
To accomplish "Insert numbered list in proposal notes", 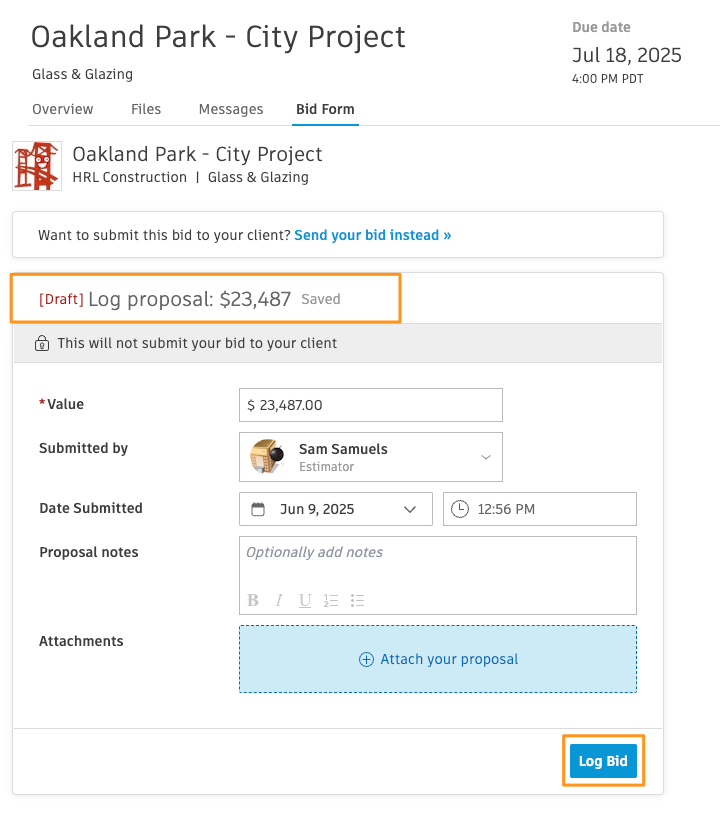I will (x=331, y=600).
